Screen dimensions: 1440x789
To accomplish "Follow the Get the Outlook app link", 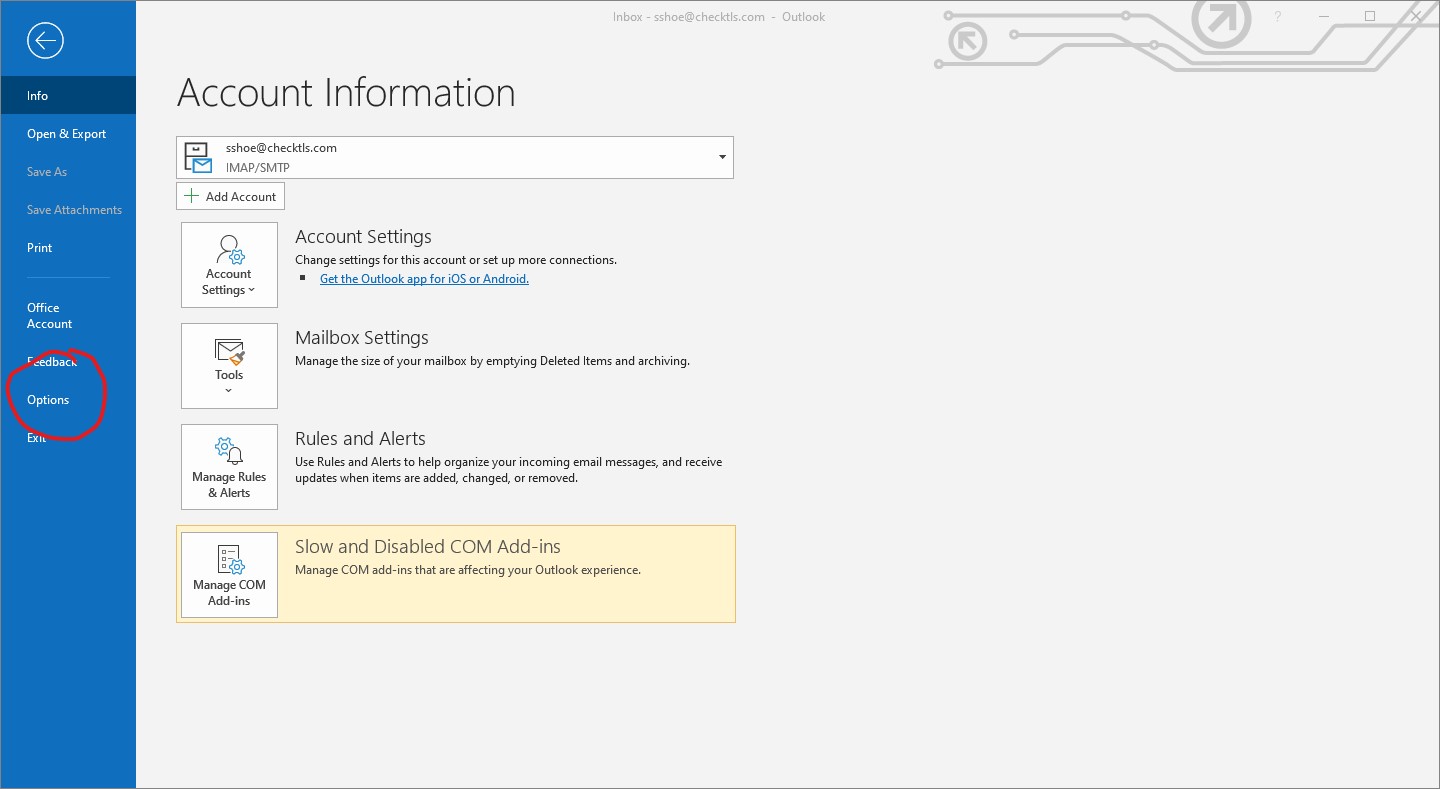I will (x=424, y=279).
